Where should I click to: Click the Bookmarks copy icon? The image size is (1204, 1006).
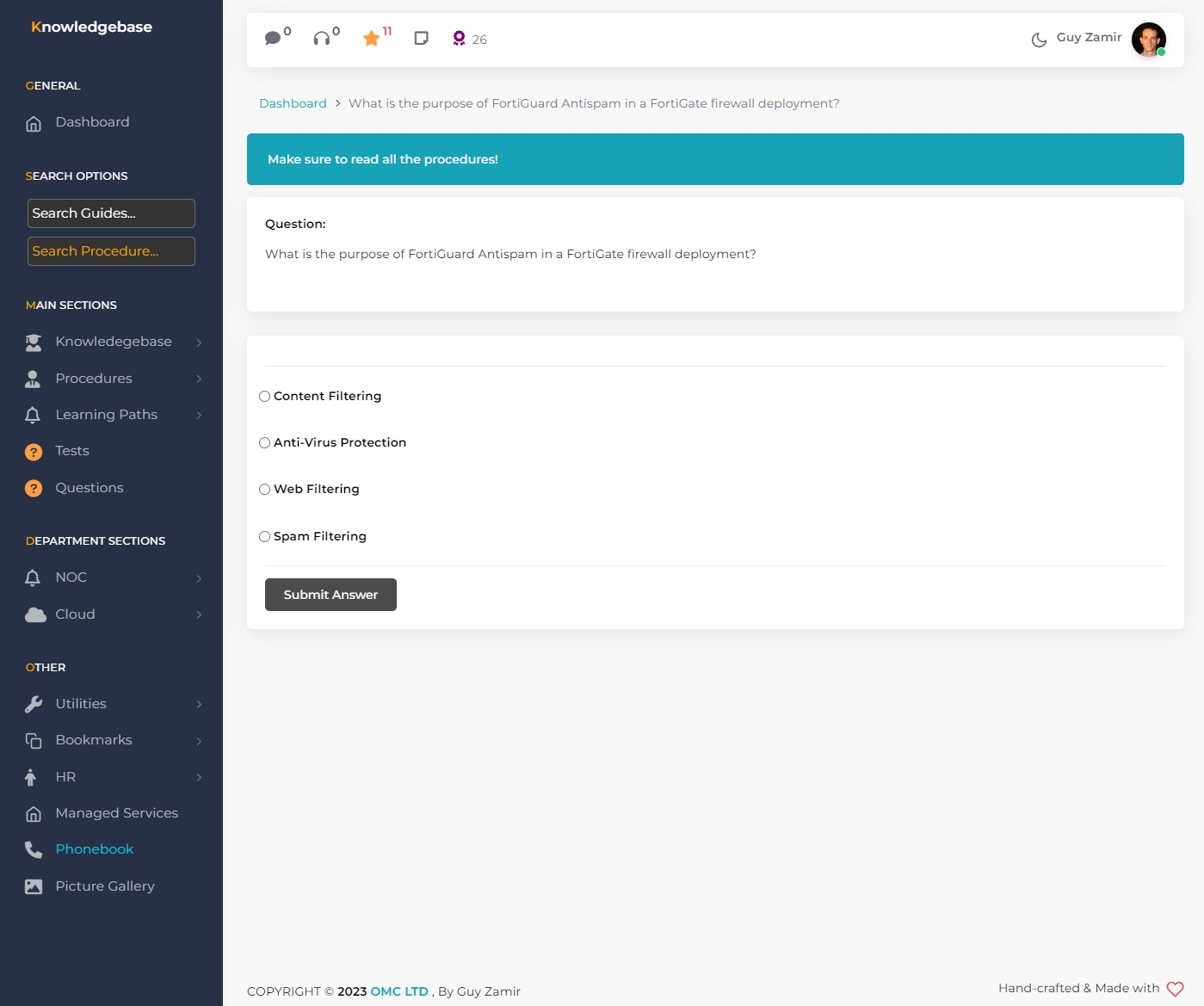coord(34,740)
